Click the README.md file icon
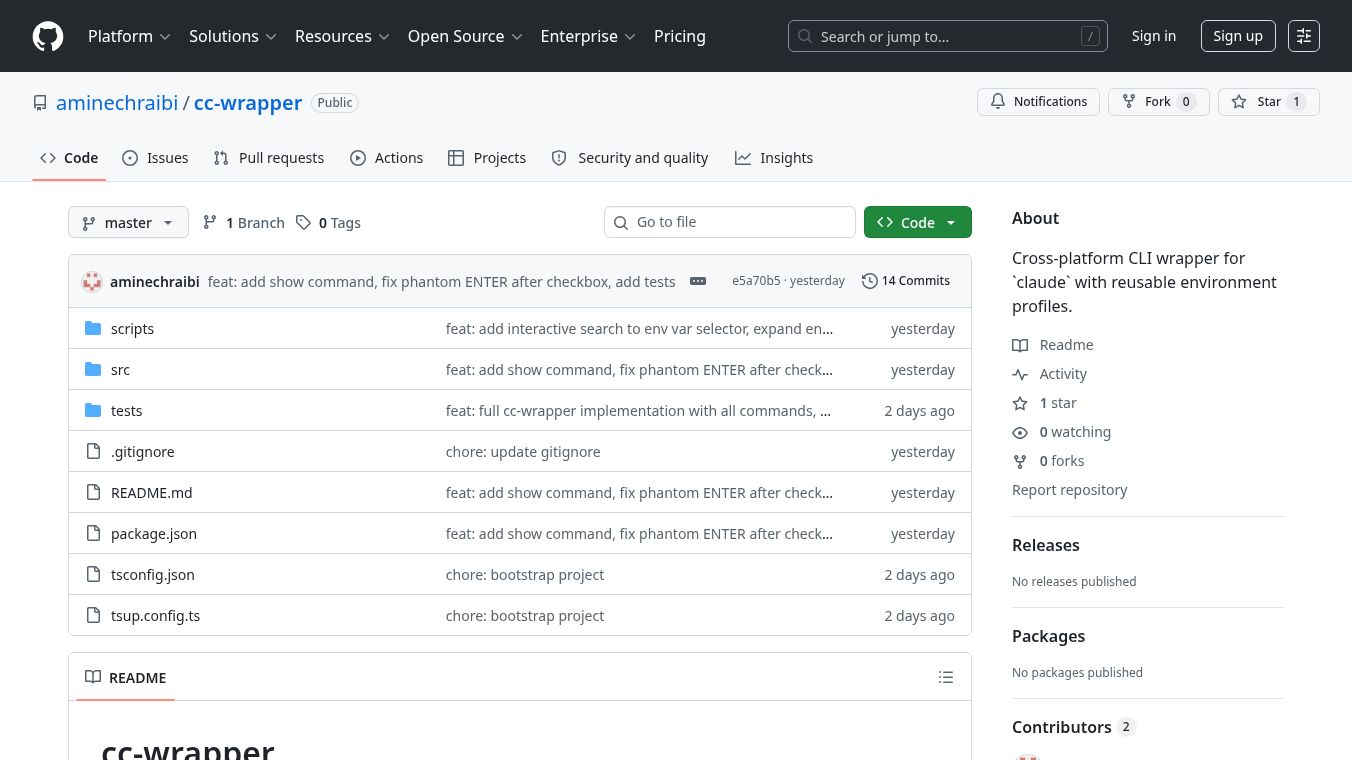 point(93,493)
